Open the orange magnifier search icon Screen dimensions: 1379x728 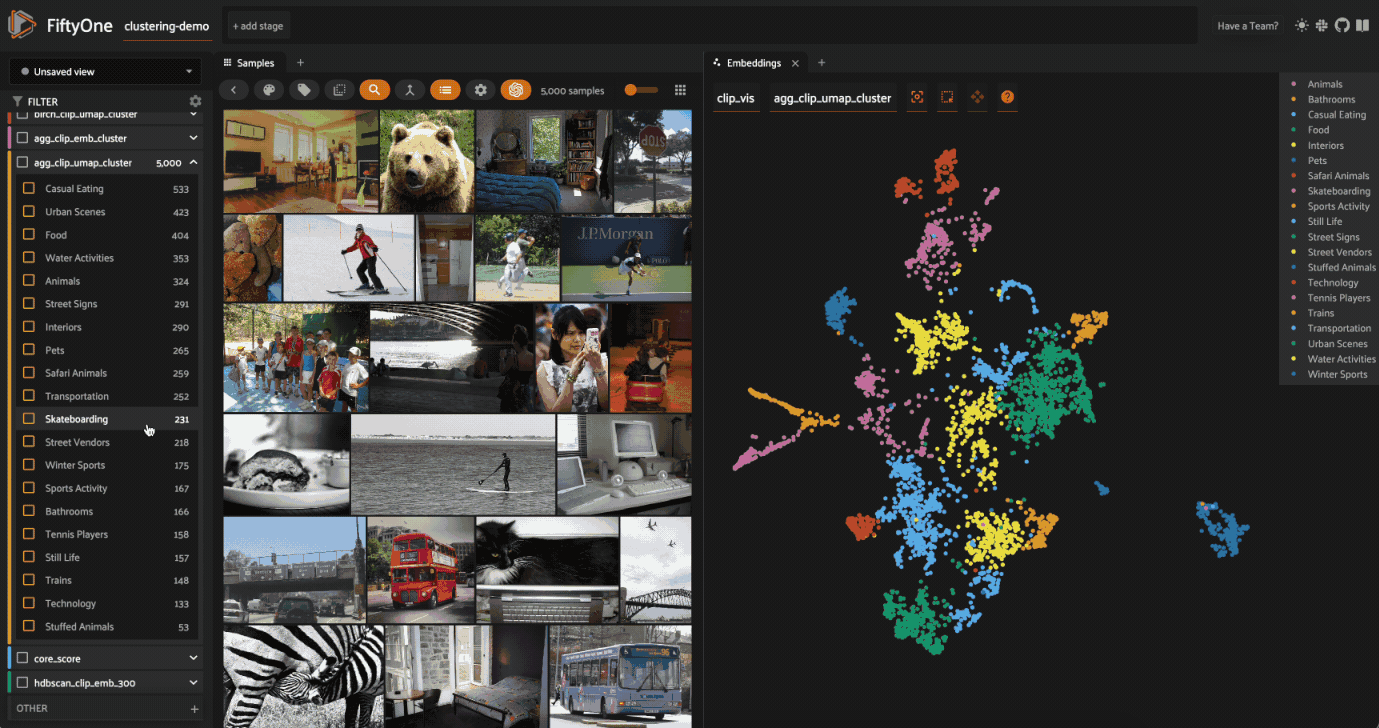pyautogui.click(x=374, y=90)
